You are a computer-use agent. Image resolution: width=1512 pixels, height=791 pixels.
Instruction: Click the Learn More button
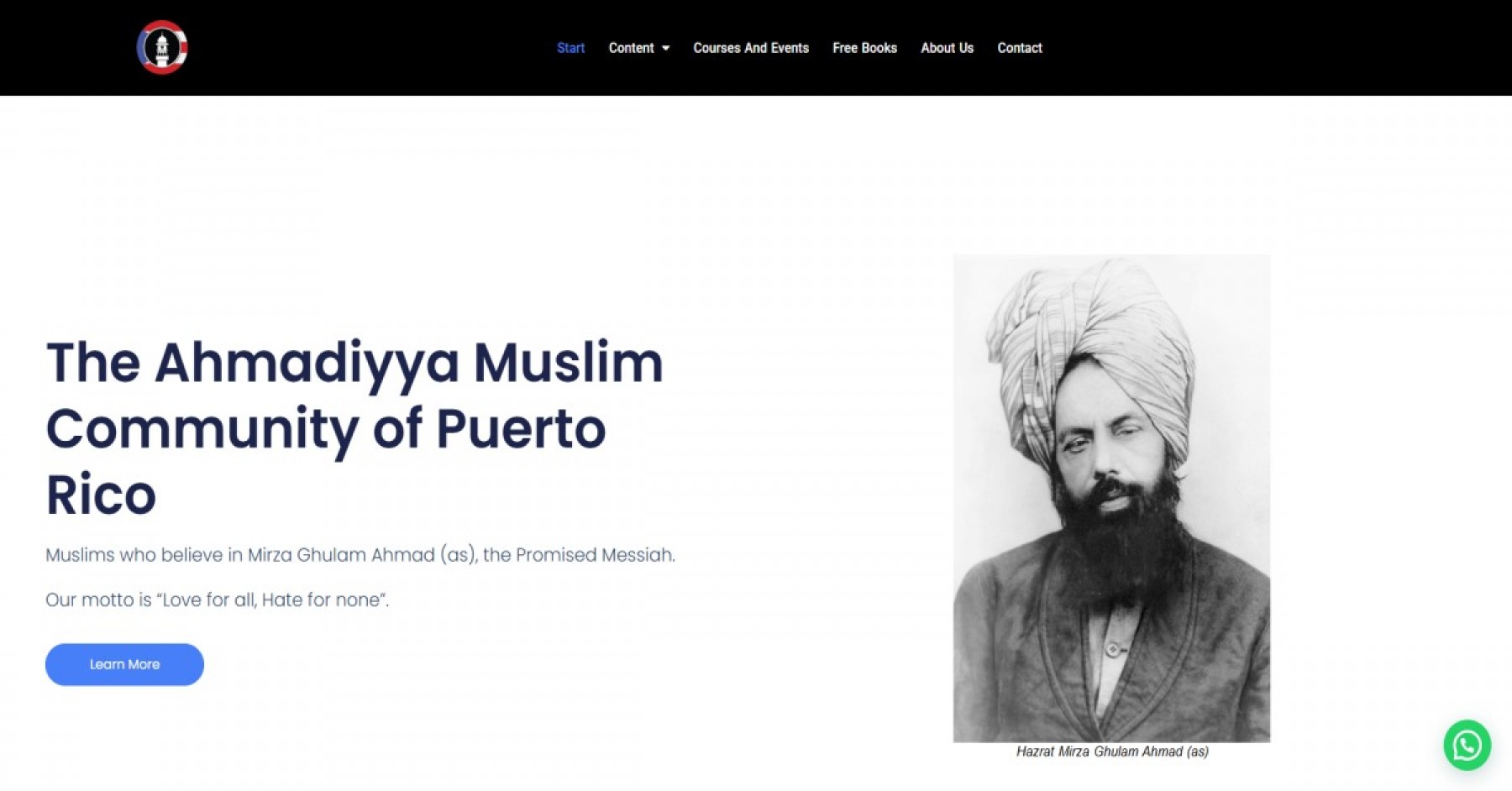(124, 664)
